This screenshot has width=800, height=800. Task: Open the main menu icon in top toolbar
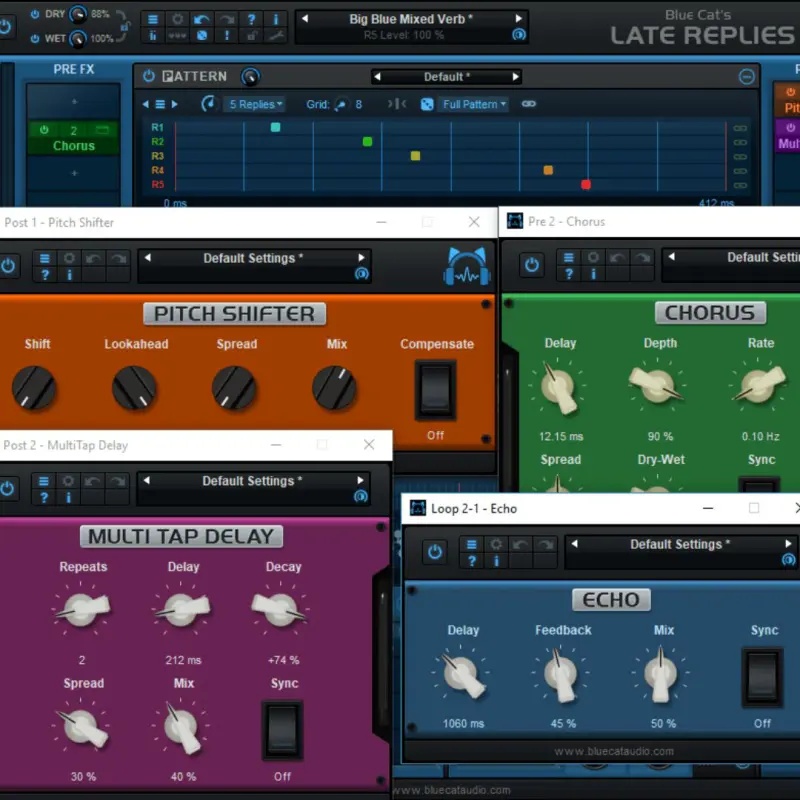click(153, 19)
